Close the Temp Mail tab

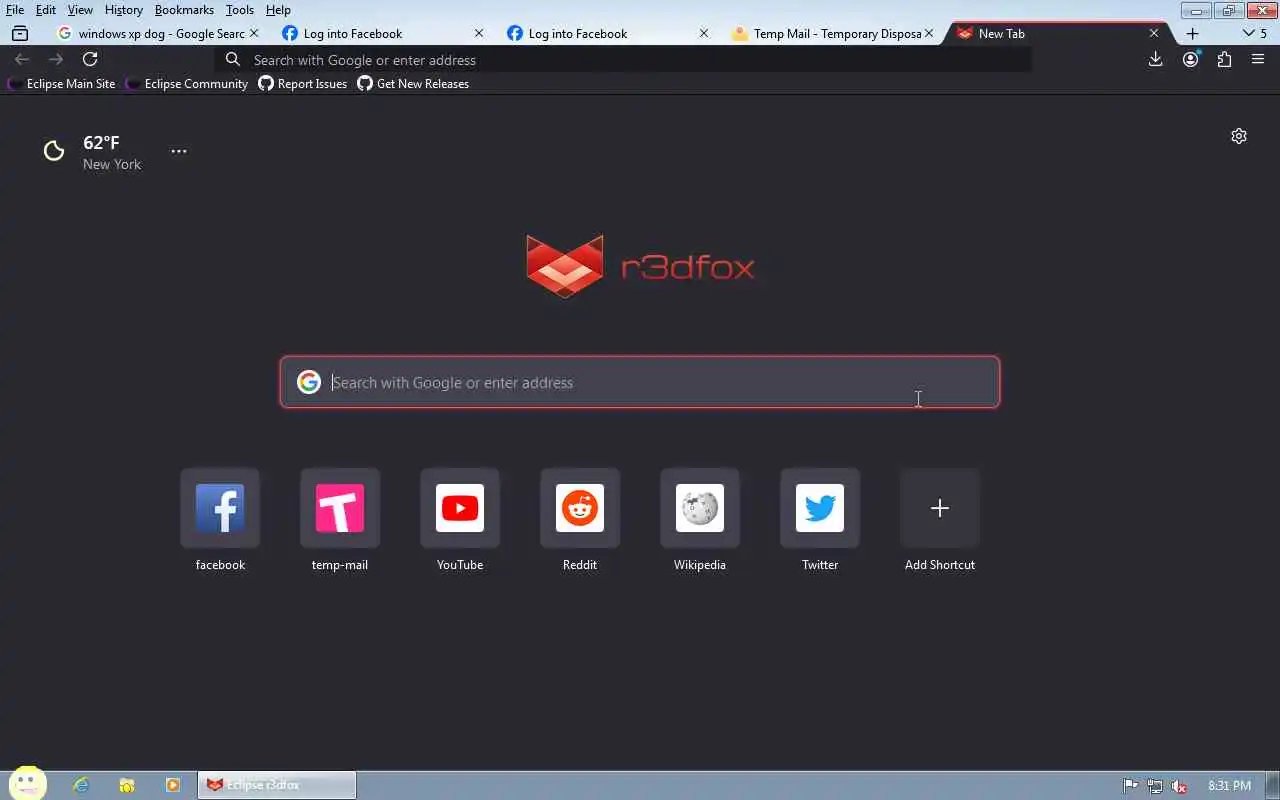(x=929, y=33)
